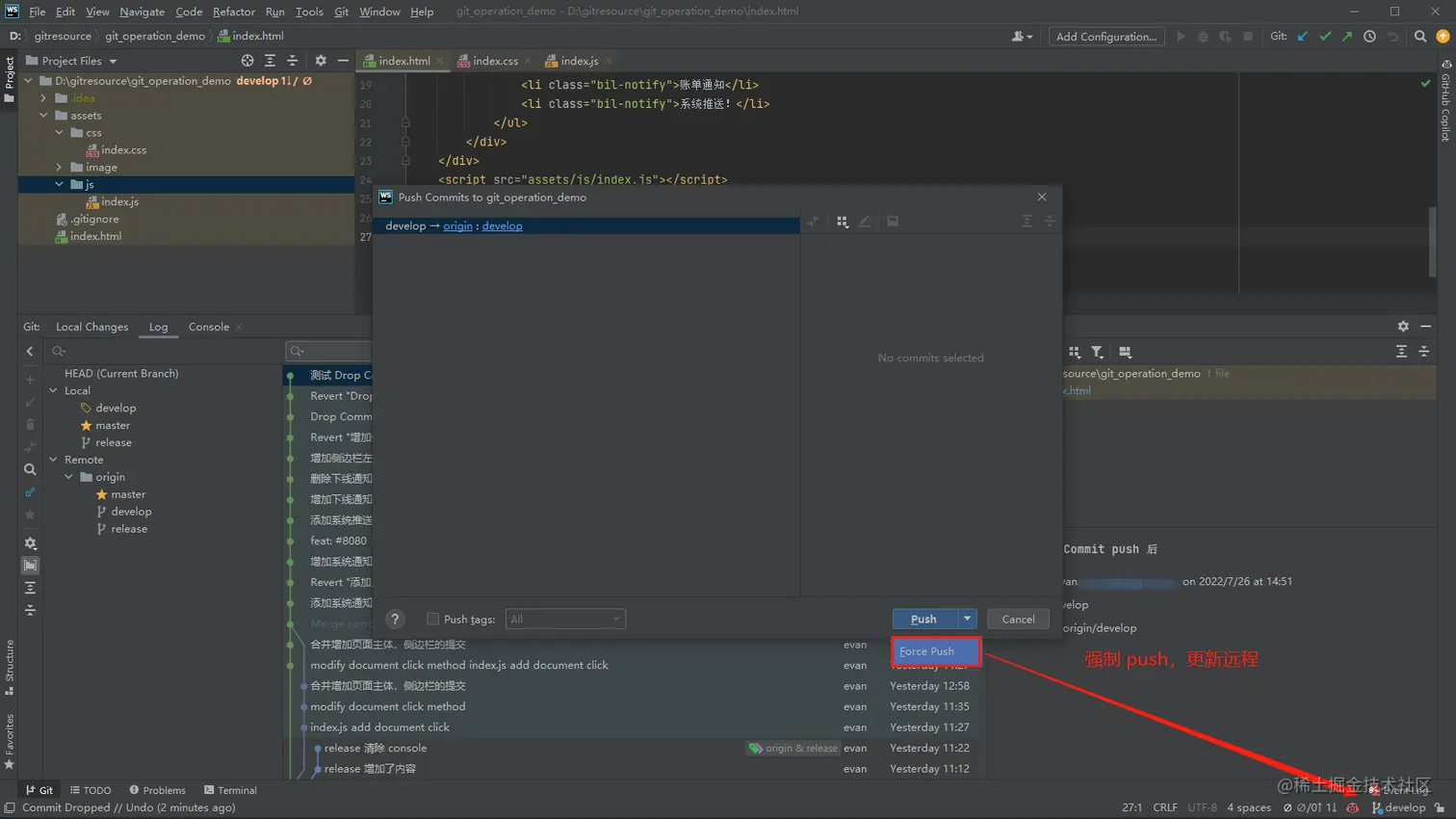1456x819 pixels.
Task: Collapse the css folder in Project tree
Action: point(59,133)
